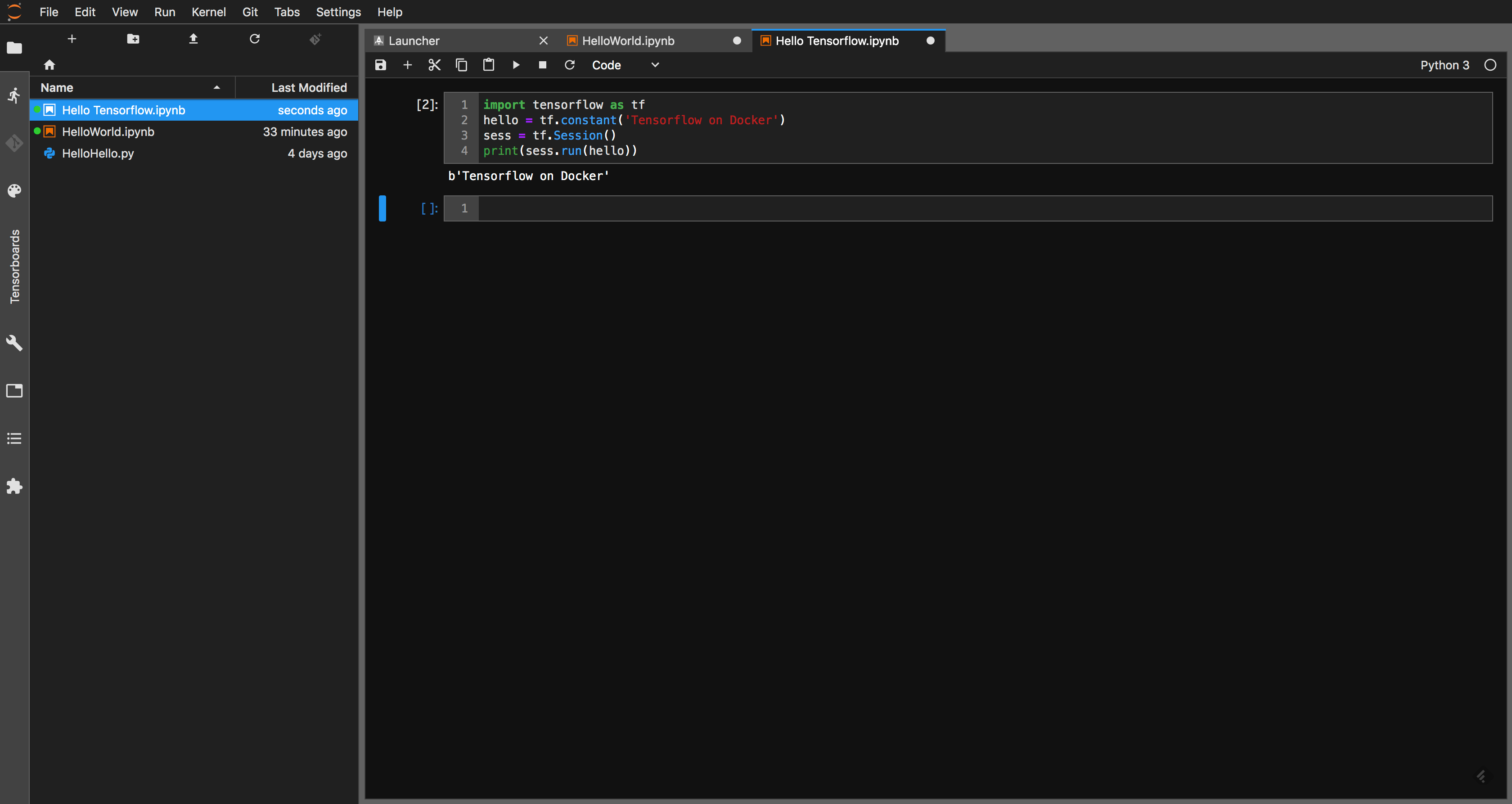Create a new folder in file browser
Viewport: 1512px width, 804px height.
[133, 39]
